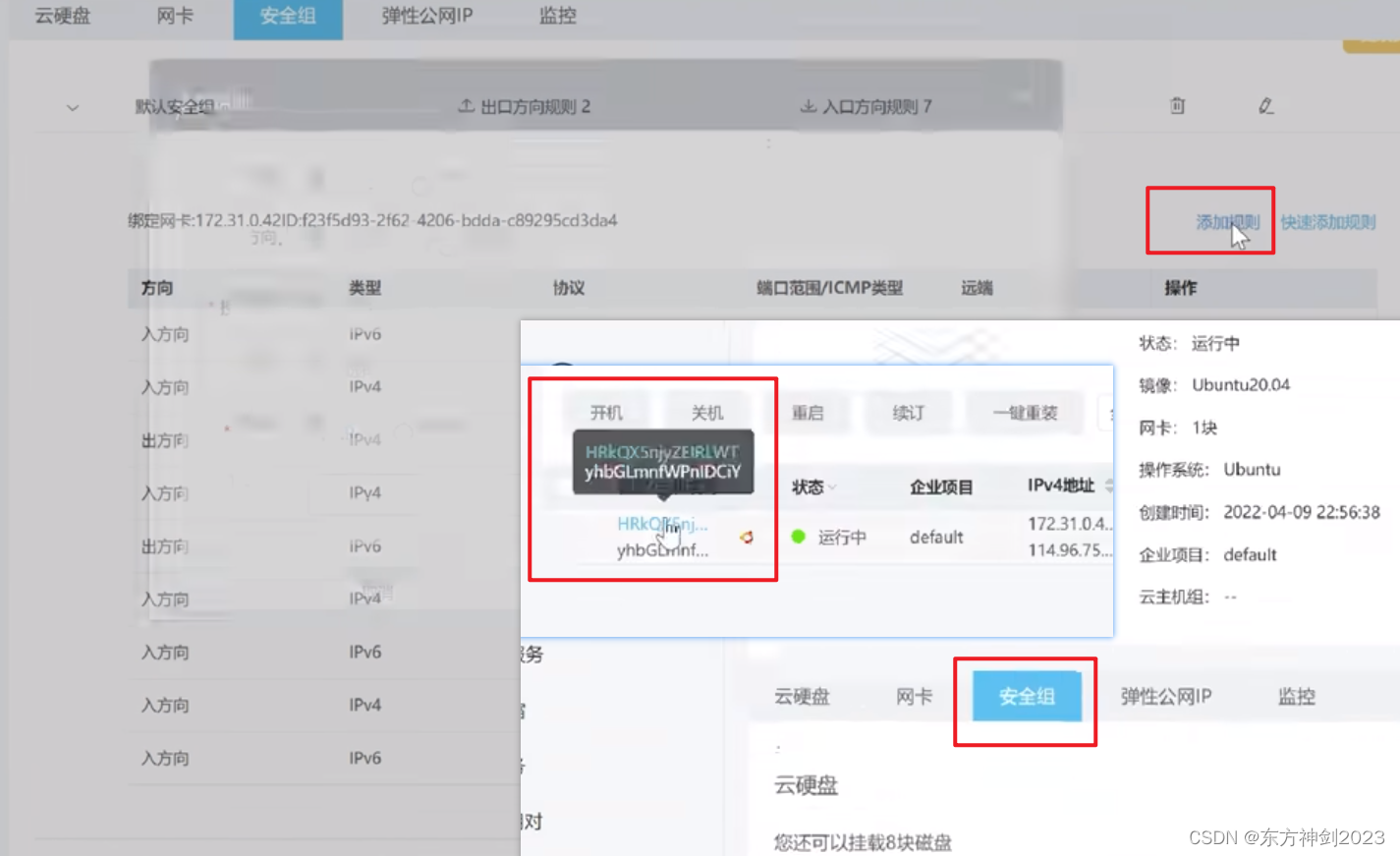Click the 续订 renew button
The image size is (1400, 856).
(x=909, y=413)
